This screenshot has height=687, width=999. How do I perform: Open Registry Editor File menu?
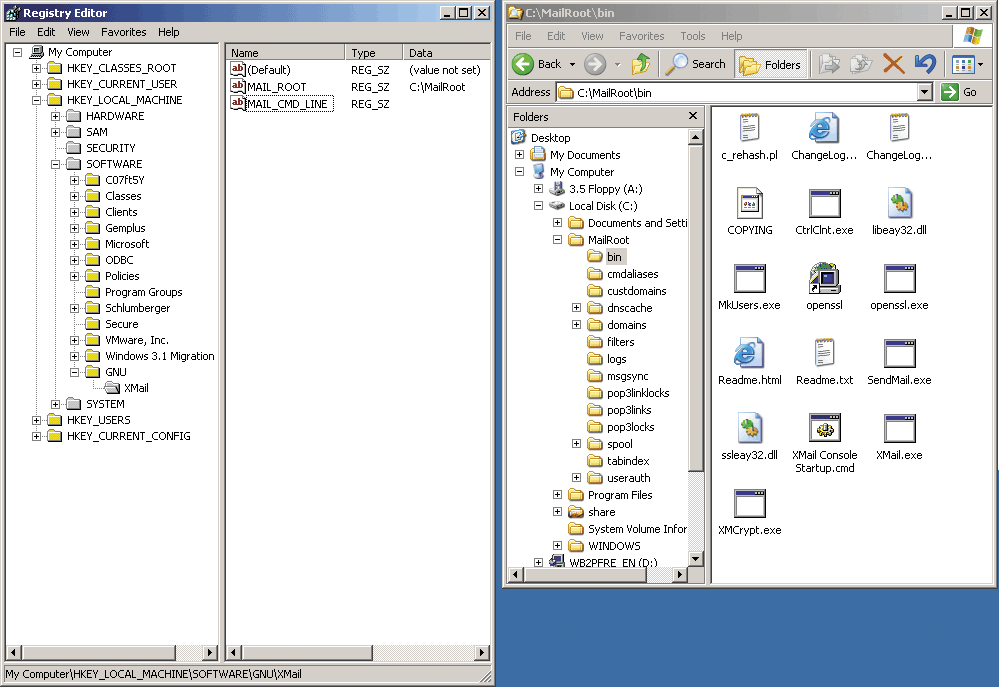[x=17, y=32]
